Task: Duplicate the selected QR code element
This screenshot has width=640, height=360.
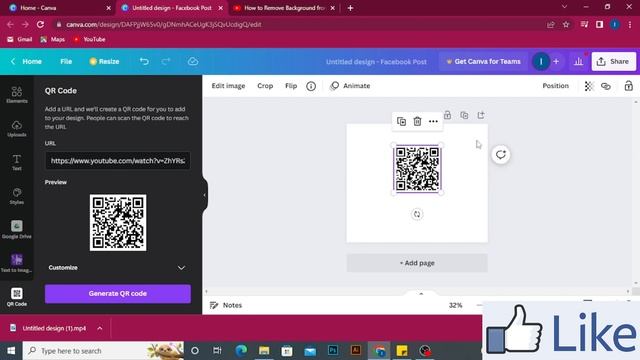Action: pos(401,121)
